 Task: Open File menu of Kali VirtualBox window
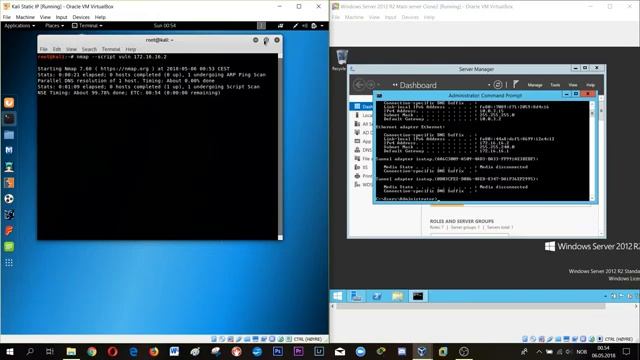[7, 17]
